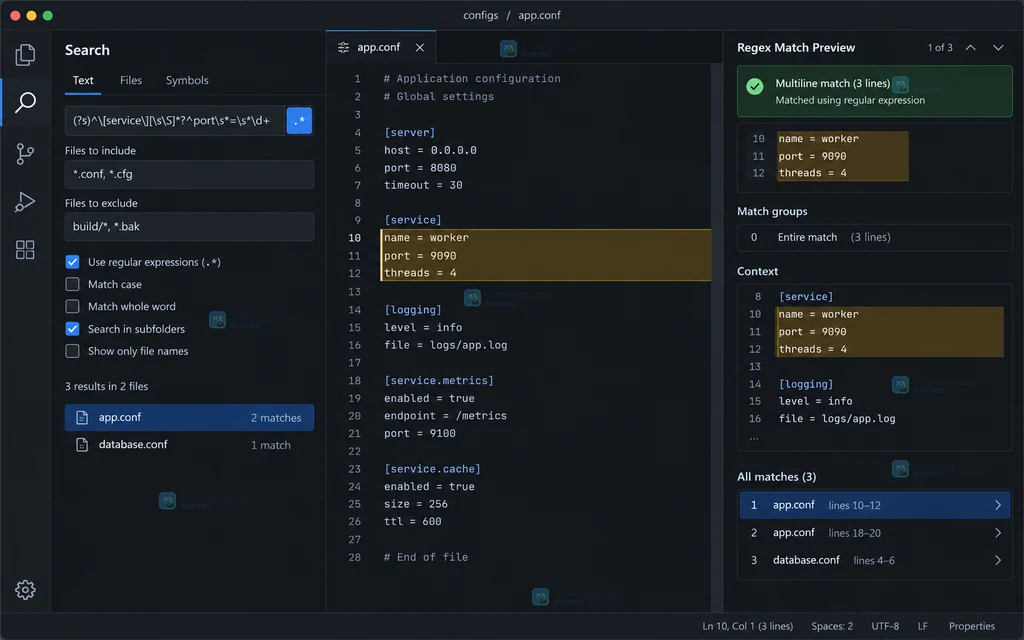The height and width of the screenshot is (640, 1024).
Task: Expand match 3 database.conf lines 4–6 chevron
Action: tap(997, 560)
